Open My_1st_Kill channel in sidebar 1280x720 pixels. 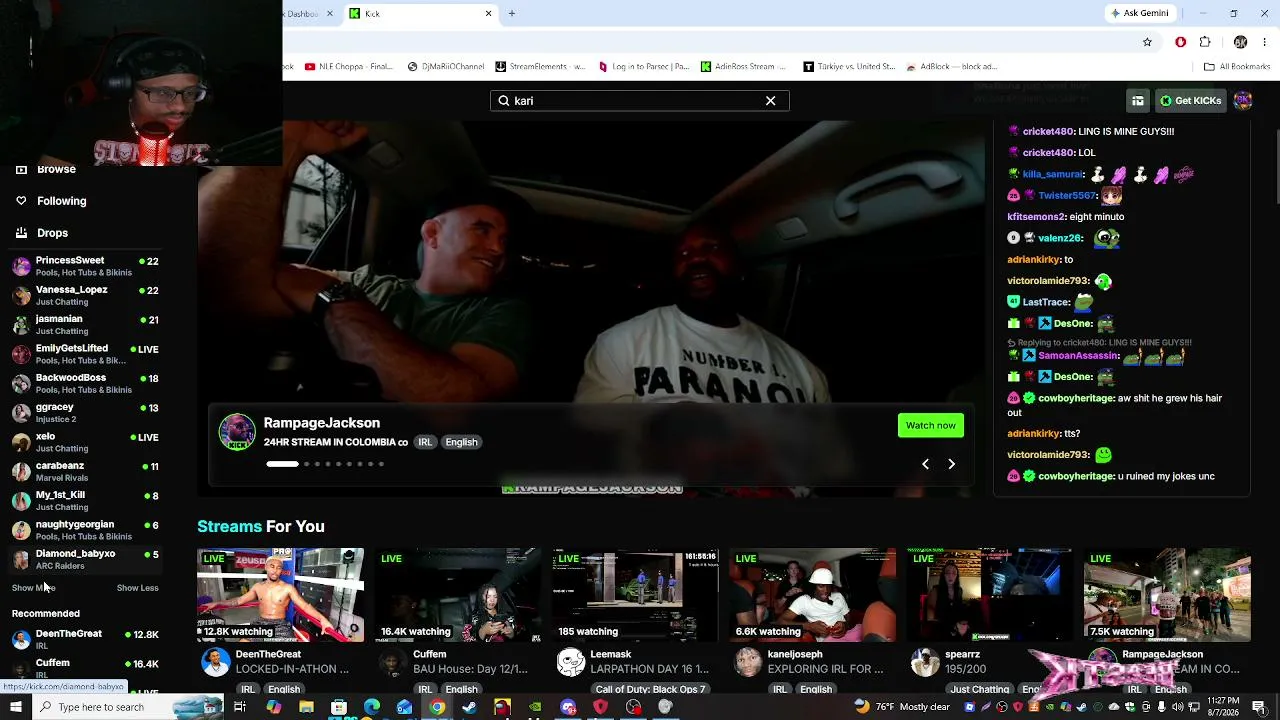84,500
